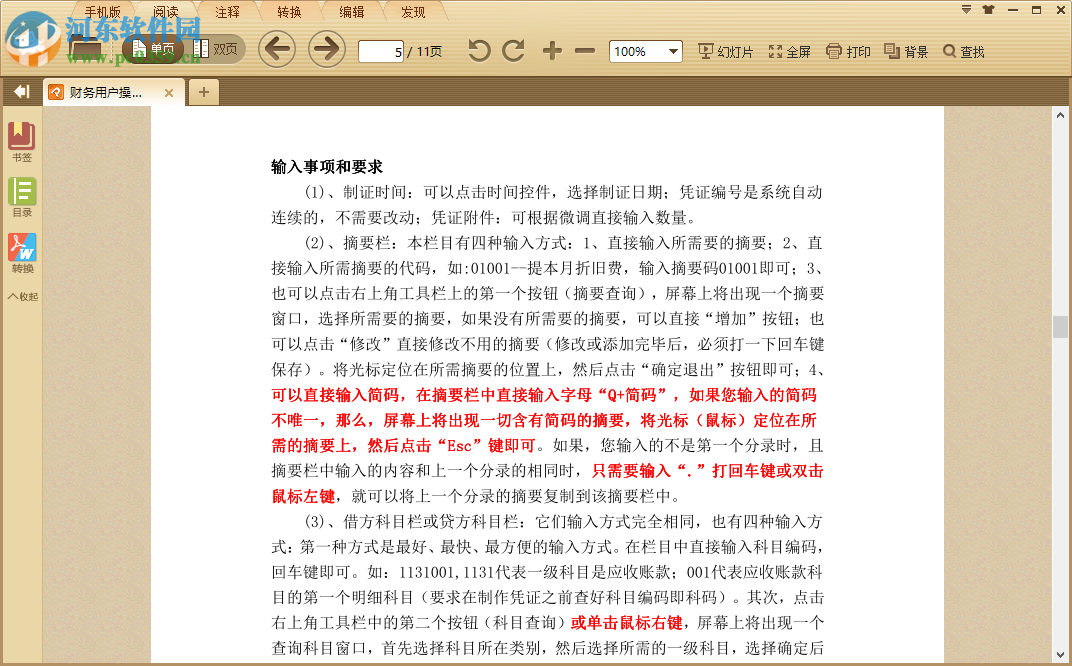
Task: Rotate the page counterclockwise
Action: coord(478,50)
